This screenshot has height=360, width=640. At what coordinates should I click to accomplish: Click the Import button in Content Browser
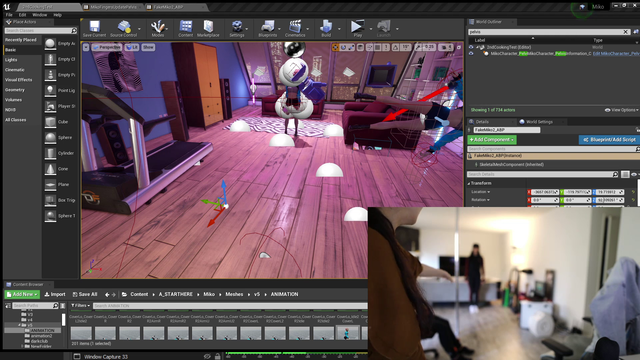pyautogui.click(x=55, y=294)
